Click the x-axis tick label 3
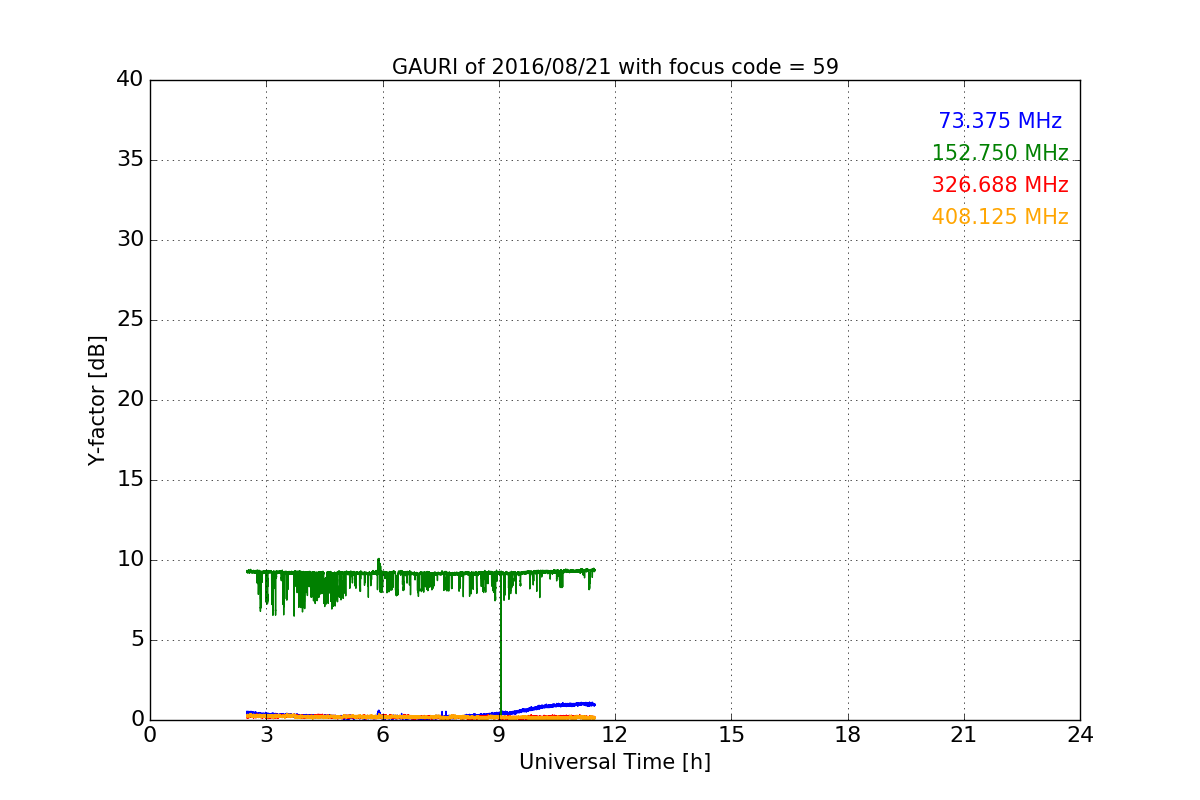Screen dimensions: 1200x800 pyautogui.click(x=266, y=735)
